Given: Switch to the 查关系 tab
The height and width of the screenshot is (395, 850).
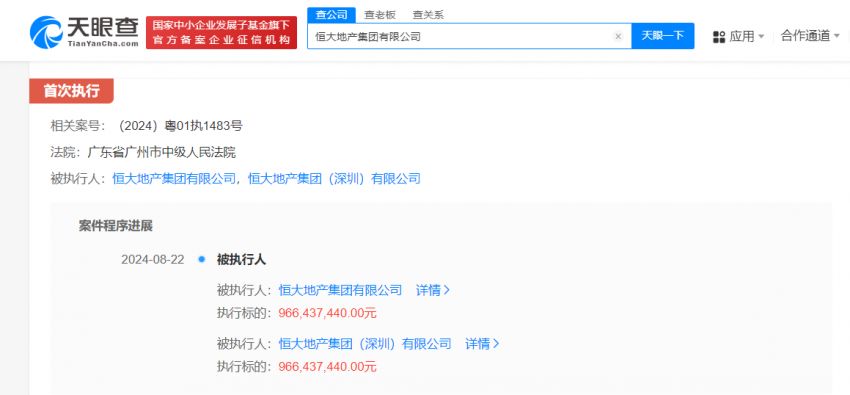Looking at the screenshot, I should click(428, 15).
